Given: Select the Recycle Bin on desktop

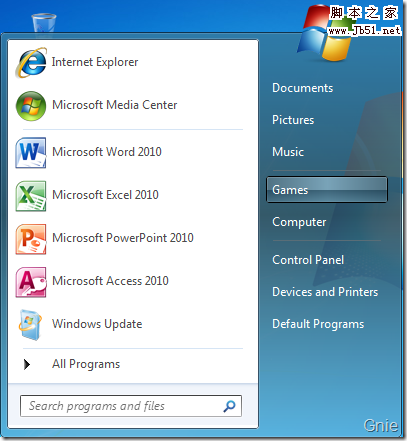Looking at the screenshot, I should coord(44,23).
